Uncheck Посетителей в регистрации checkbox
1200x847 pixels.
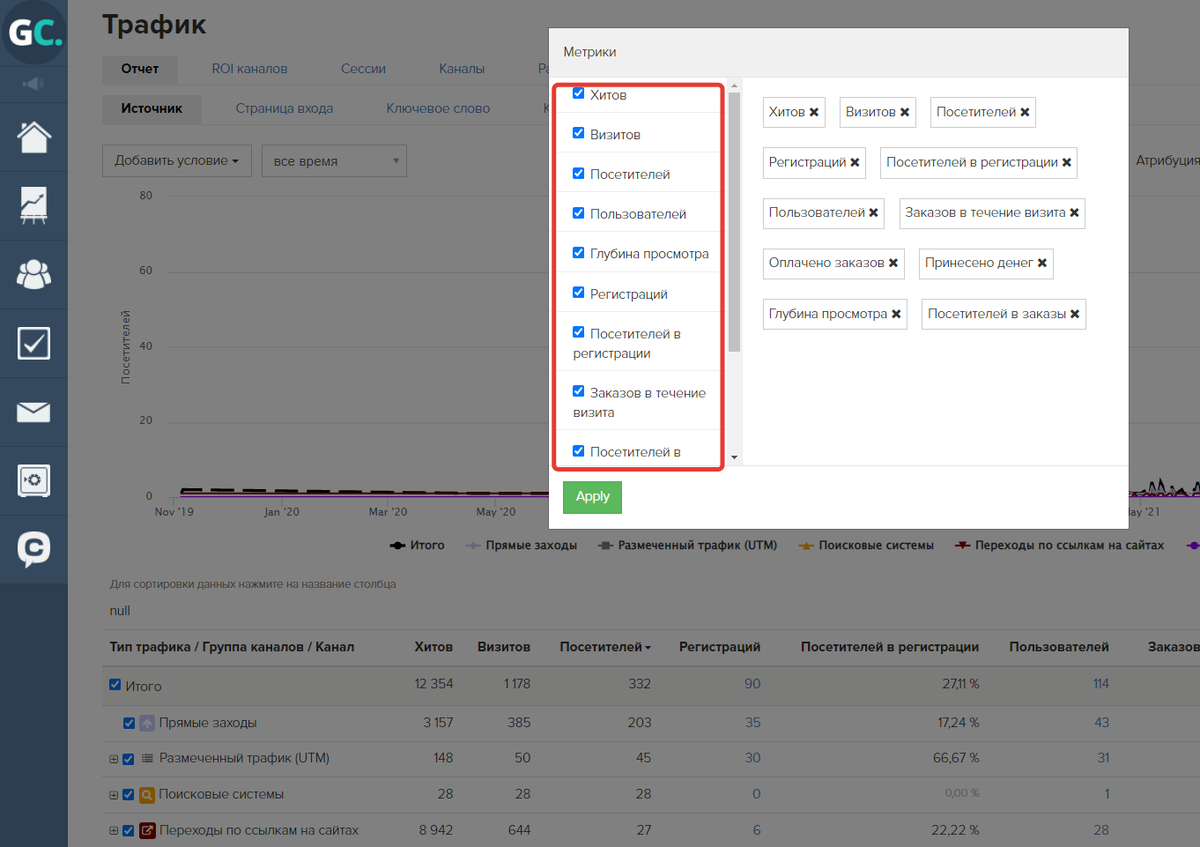coord(579,332)
